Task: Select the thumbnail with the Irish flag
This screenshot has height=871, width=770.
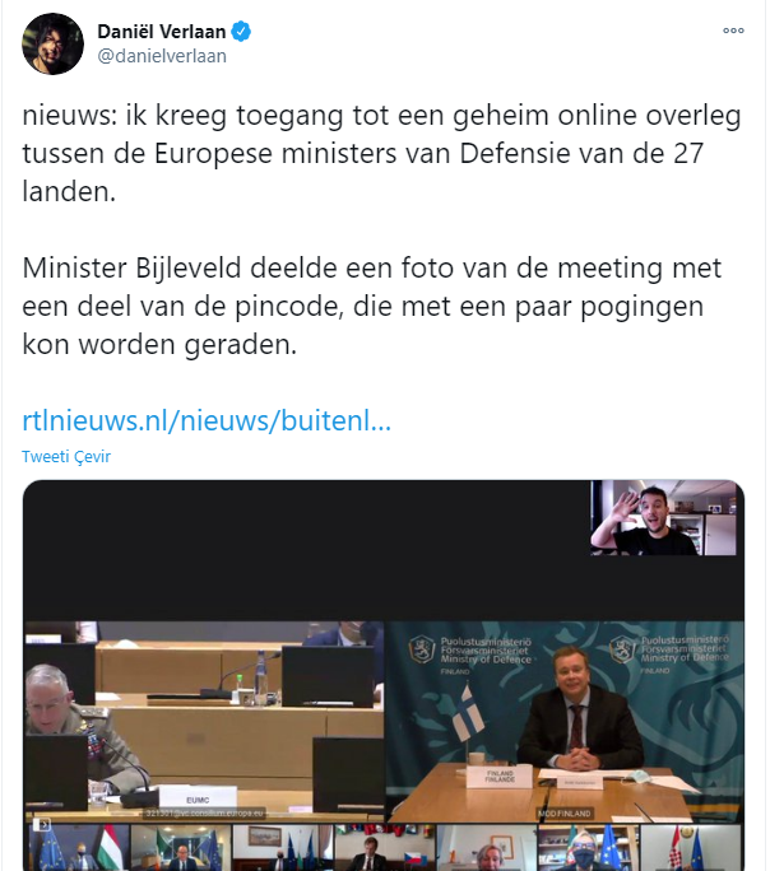Action: 181,848
